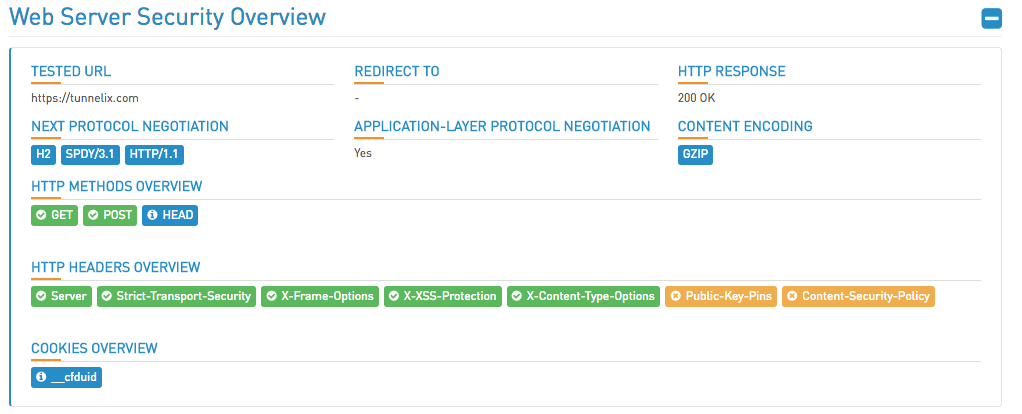
Task: Click the GET method badge
Action: point(55,215)
